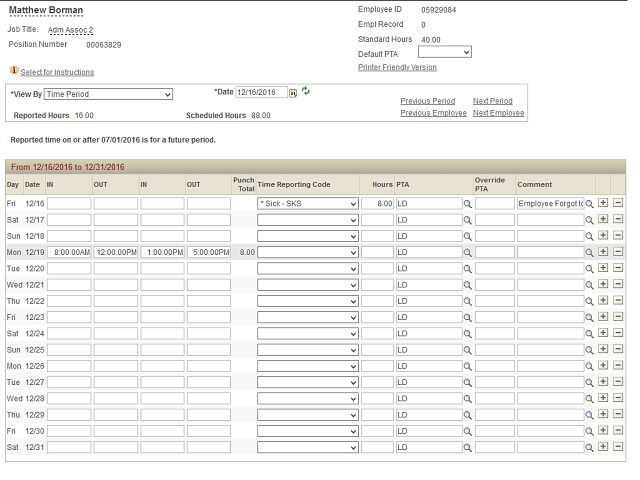Open Time Reporting Code dropdown for Mon 12/19
The height and width of the screenshot is (480, 640).
point(307,252)
